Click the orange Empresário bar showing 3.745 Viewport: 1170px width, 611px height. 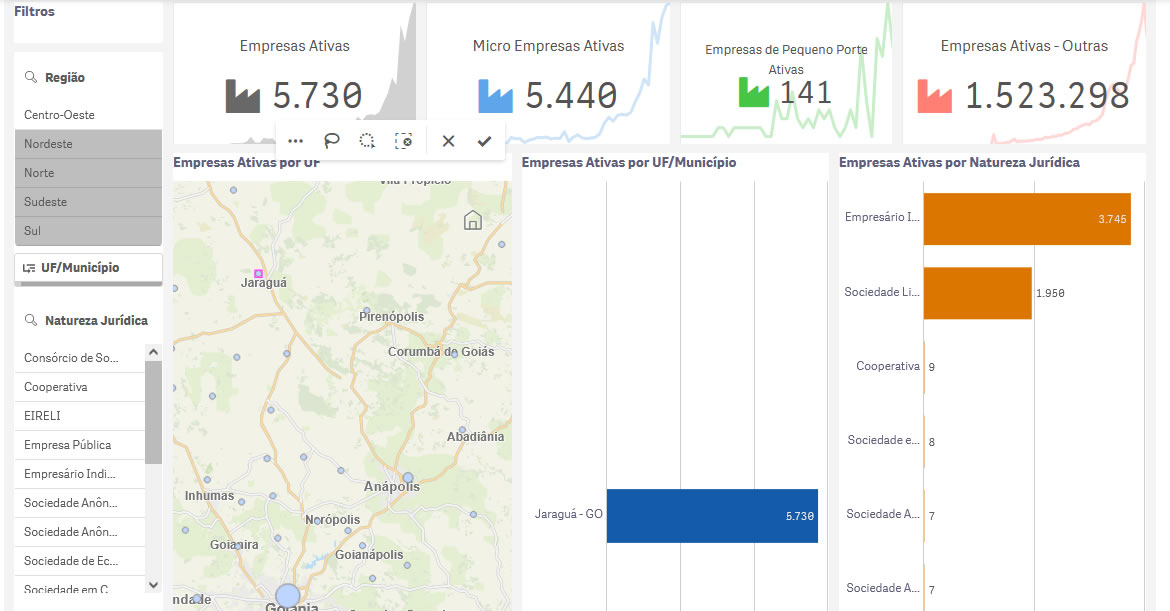[x=1026, y=219]
